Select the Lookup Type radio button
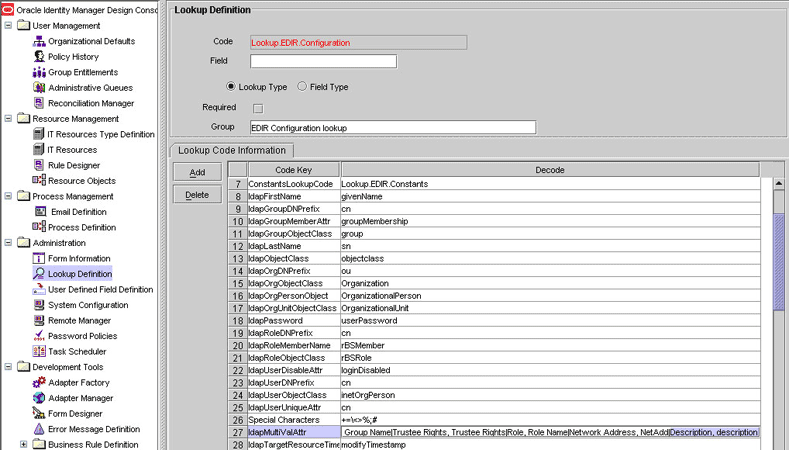Viewport: 789px width, 450px height. coord(230,86)
